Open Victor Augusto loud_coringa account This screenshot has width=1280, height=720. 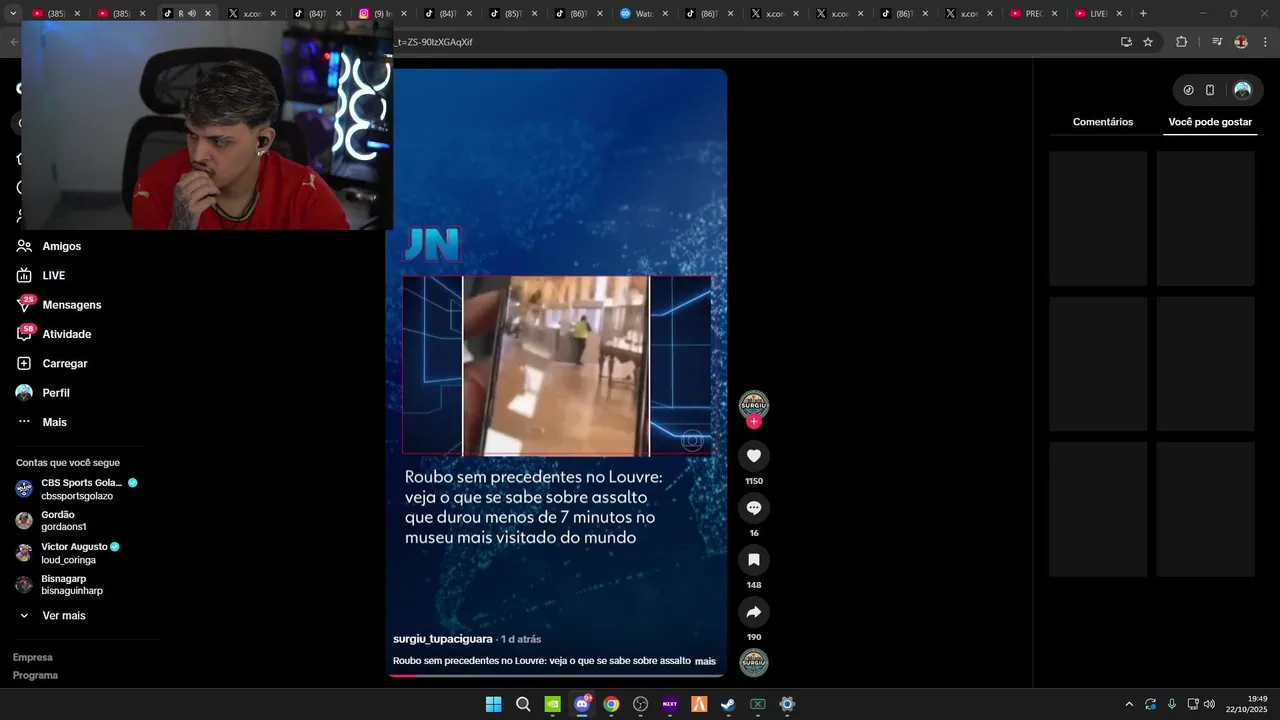point(68,553)
